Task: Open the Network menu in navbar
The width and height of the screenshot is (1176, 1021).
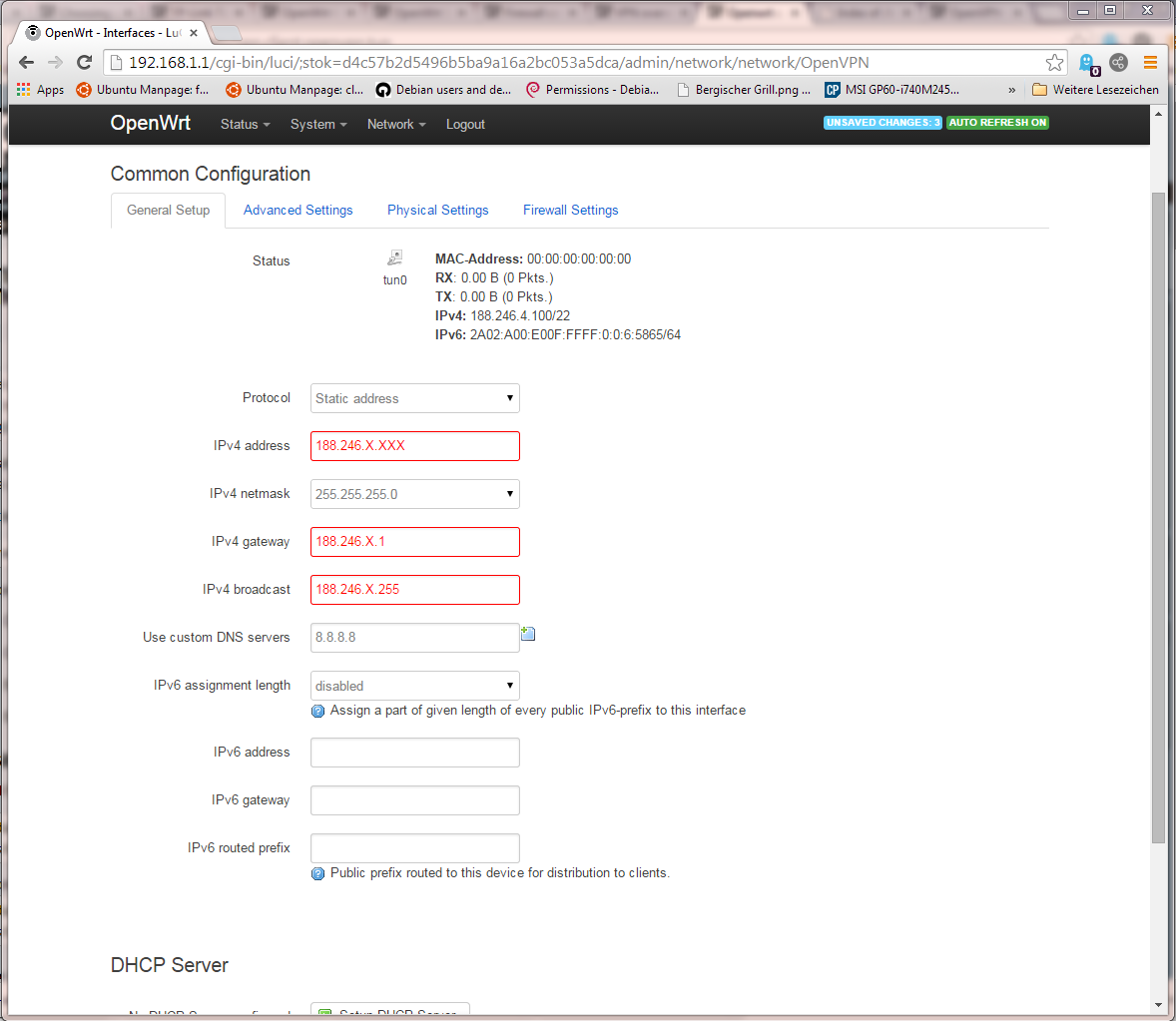Action: (x=395, y=125)
